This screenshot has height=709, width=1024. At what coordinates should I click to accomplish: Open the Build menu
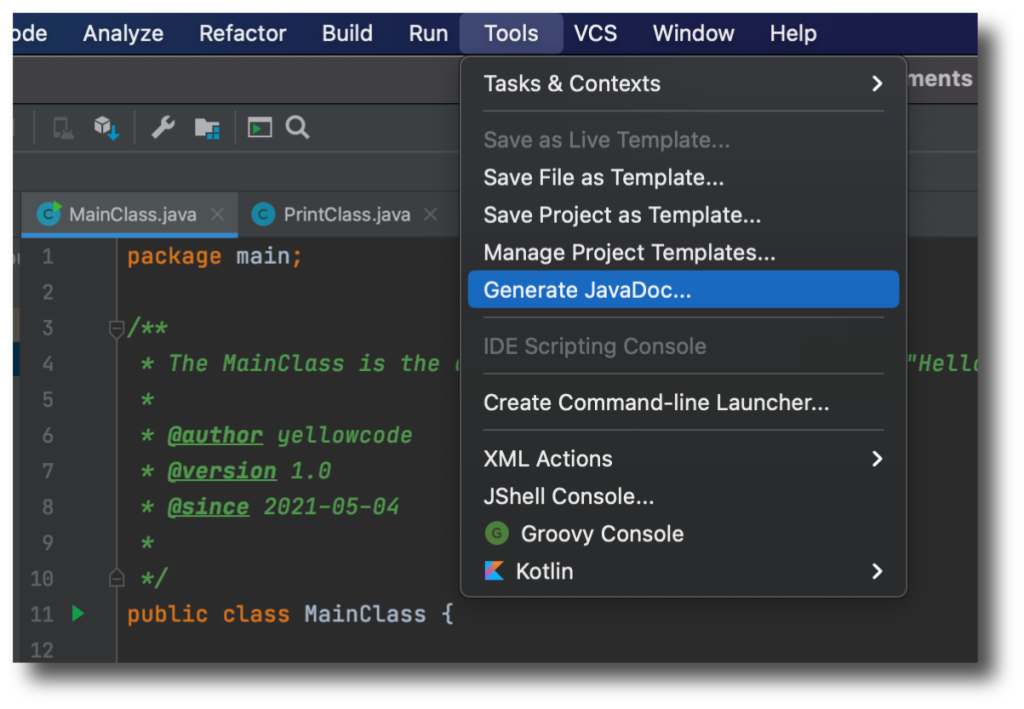pos(347,33)
